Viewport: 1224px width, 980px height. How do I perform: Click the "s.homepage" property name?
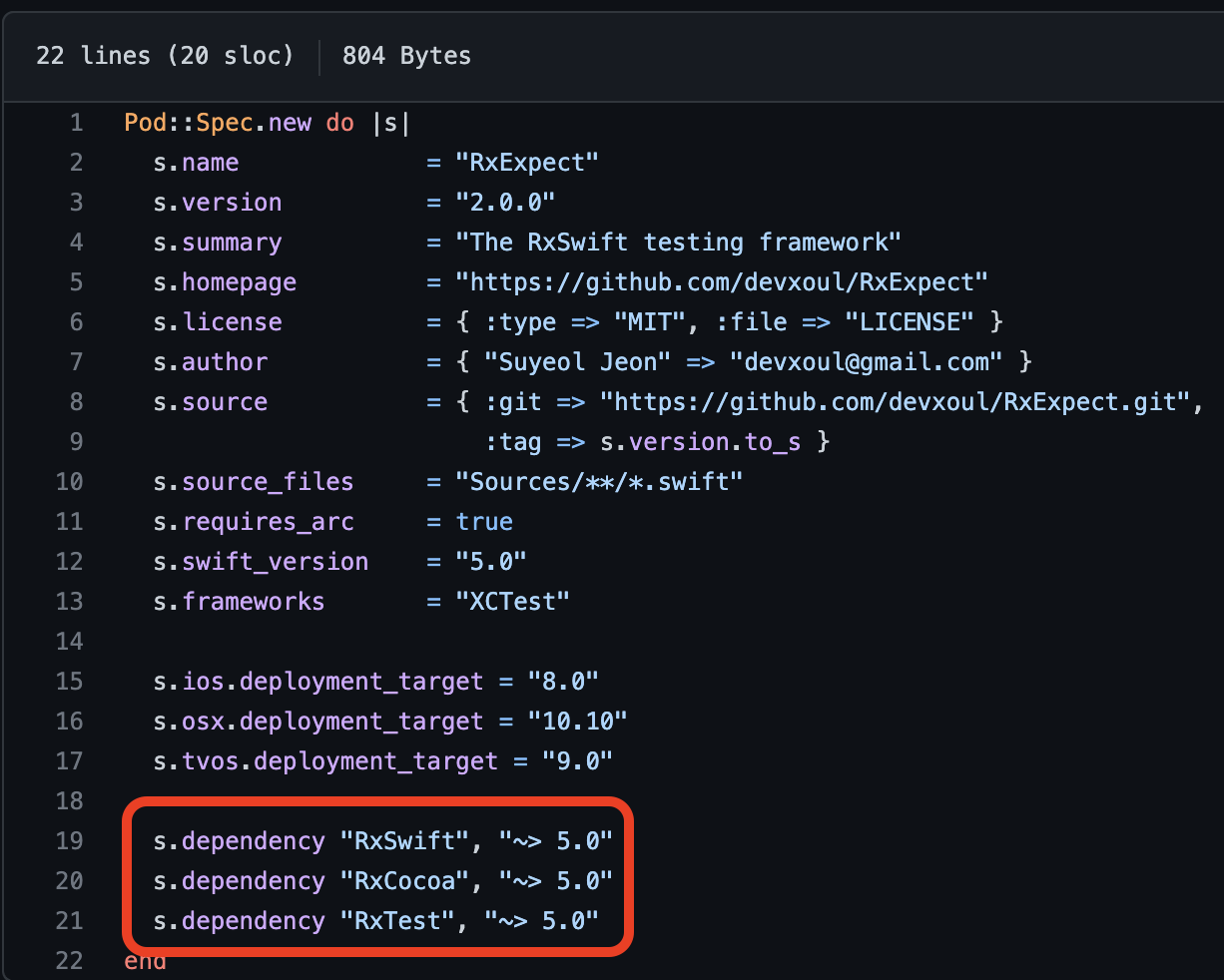[225, 282]
